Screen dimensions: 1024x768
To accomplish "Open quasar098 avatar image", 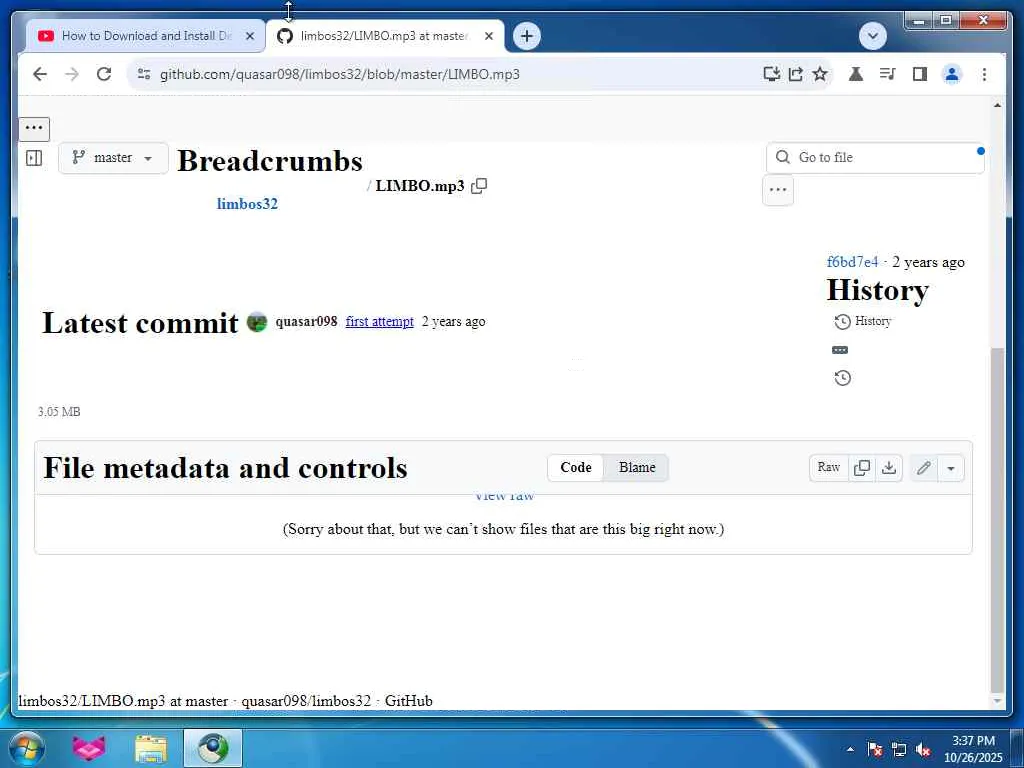I will tap(257, 322).
